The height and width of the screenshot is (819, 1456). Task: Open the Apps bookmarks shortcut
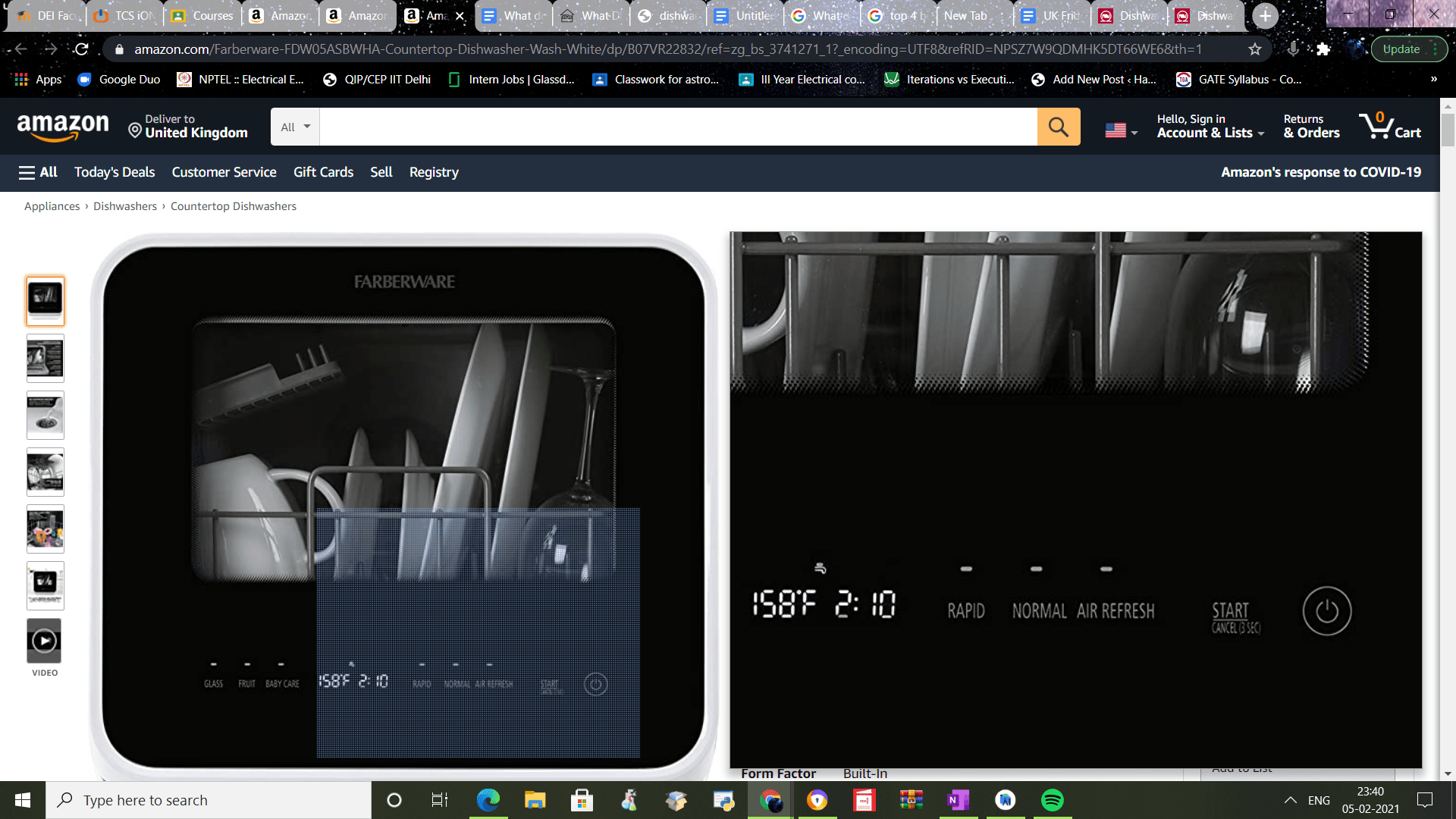[x=38, y=79]
